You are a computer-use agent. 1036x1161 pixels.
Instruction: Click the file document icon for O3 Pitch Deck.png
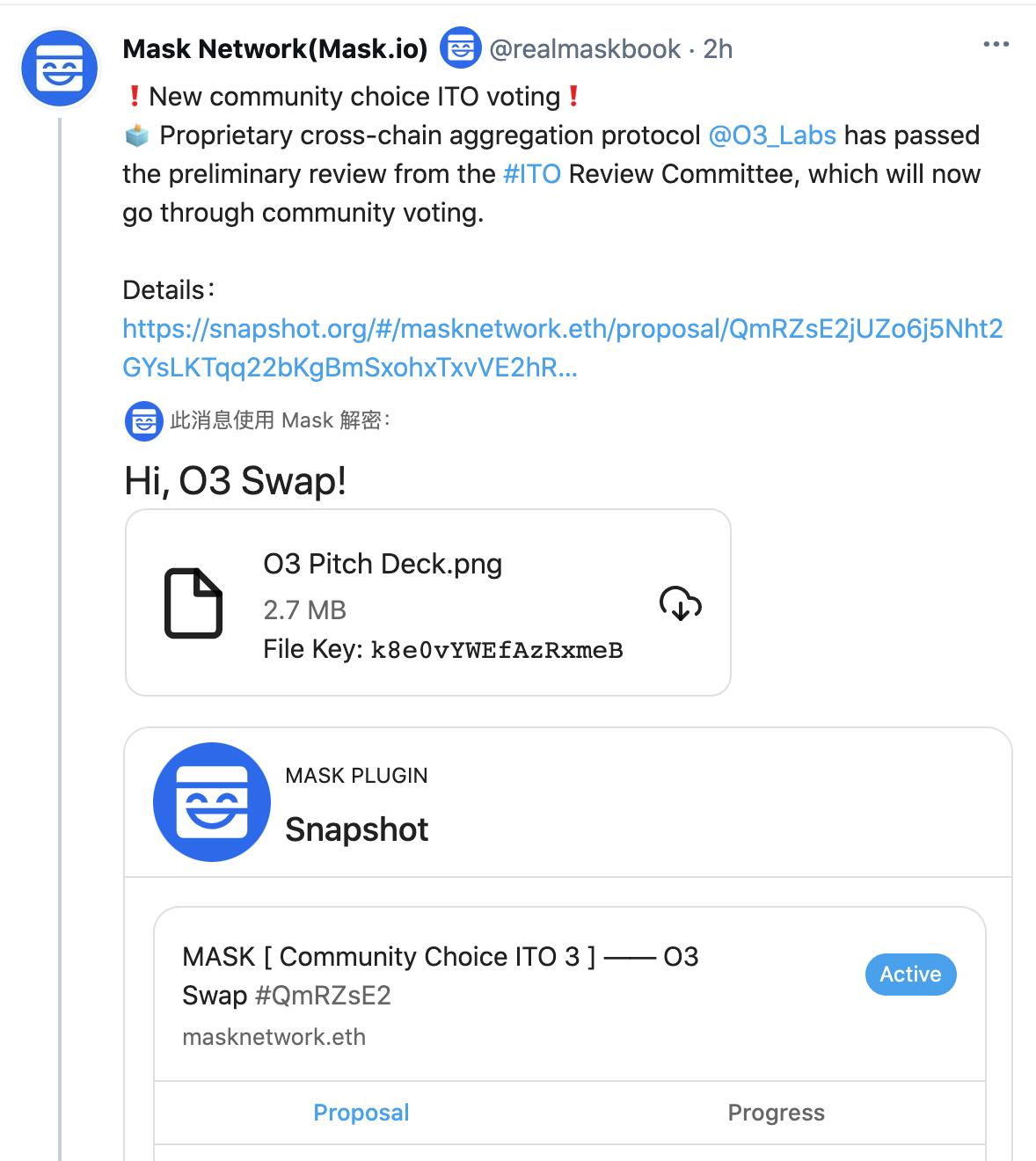(x=194, y=602)
